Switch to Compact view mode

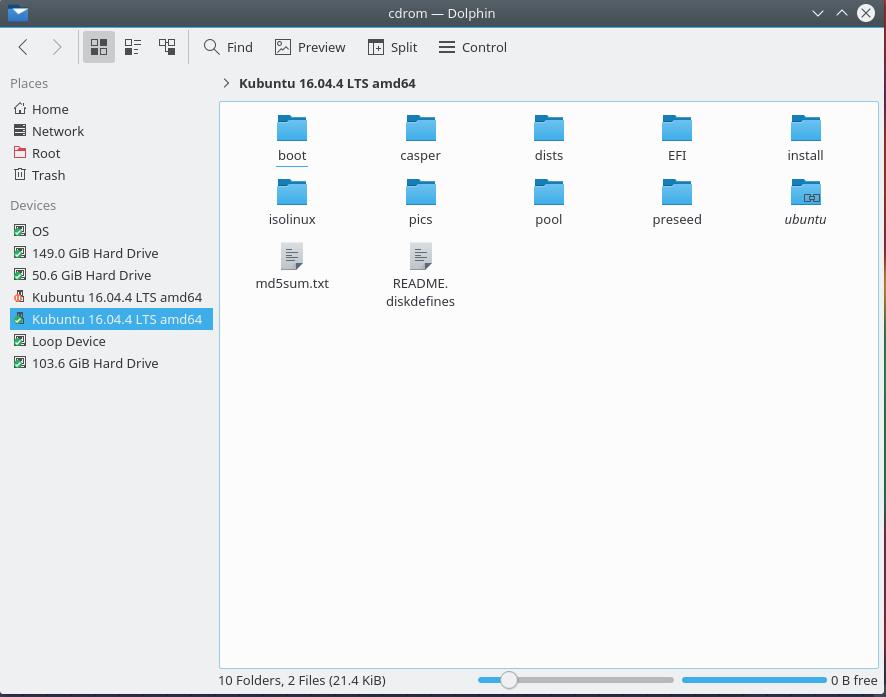133,47
